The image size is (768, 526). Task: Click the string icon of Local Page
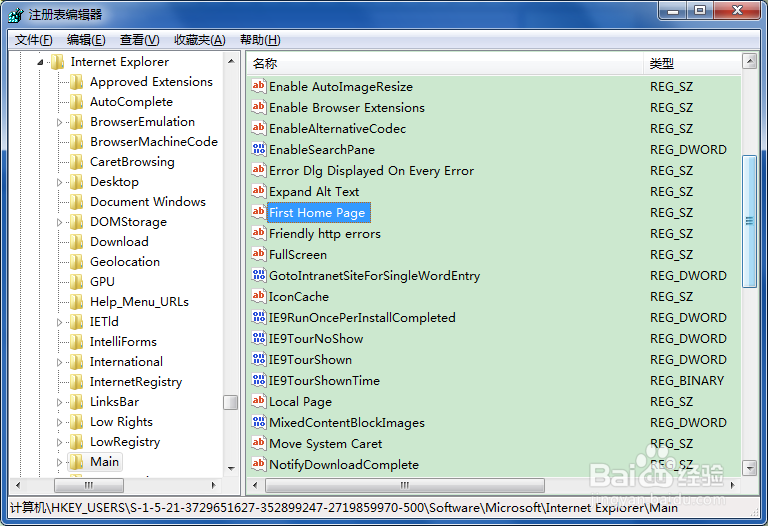tap(259, 402)
